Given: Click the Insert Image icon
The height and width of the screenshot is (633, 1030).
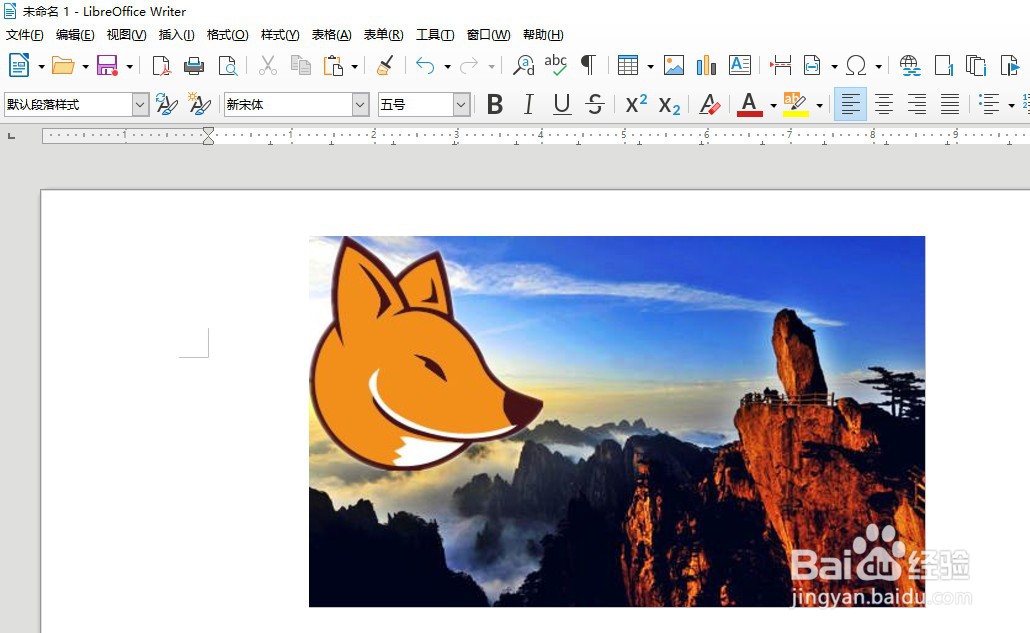Looking at the screenshot, I should click(674, 66).
